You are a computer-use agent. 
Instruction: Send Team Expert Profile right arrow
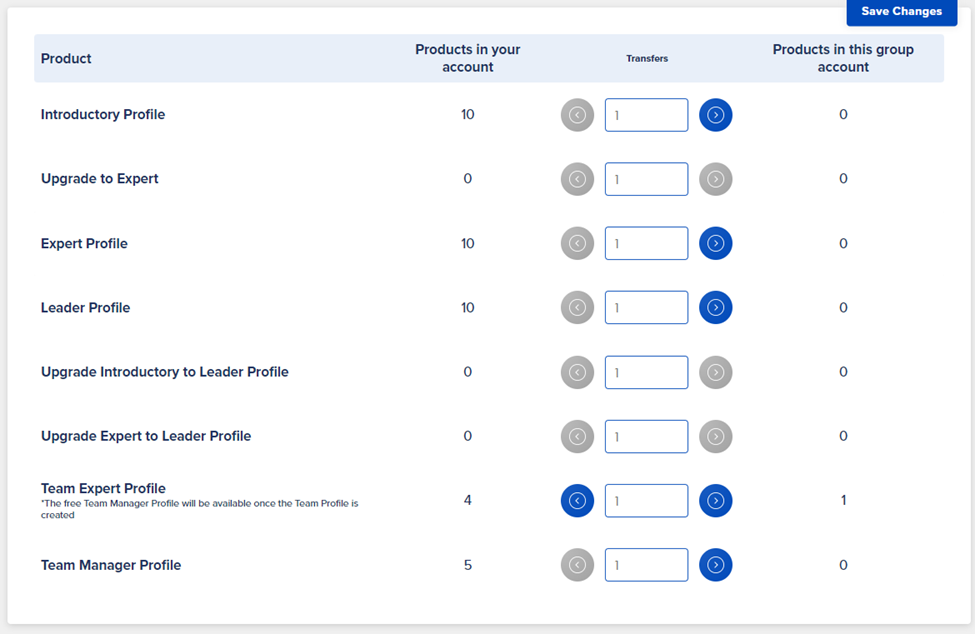[715, 500]
